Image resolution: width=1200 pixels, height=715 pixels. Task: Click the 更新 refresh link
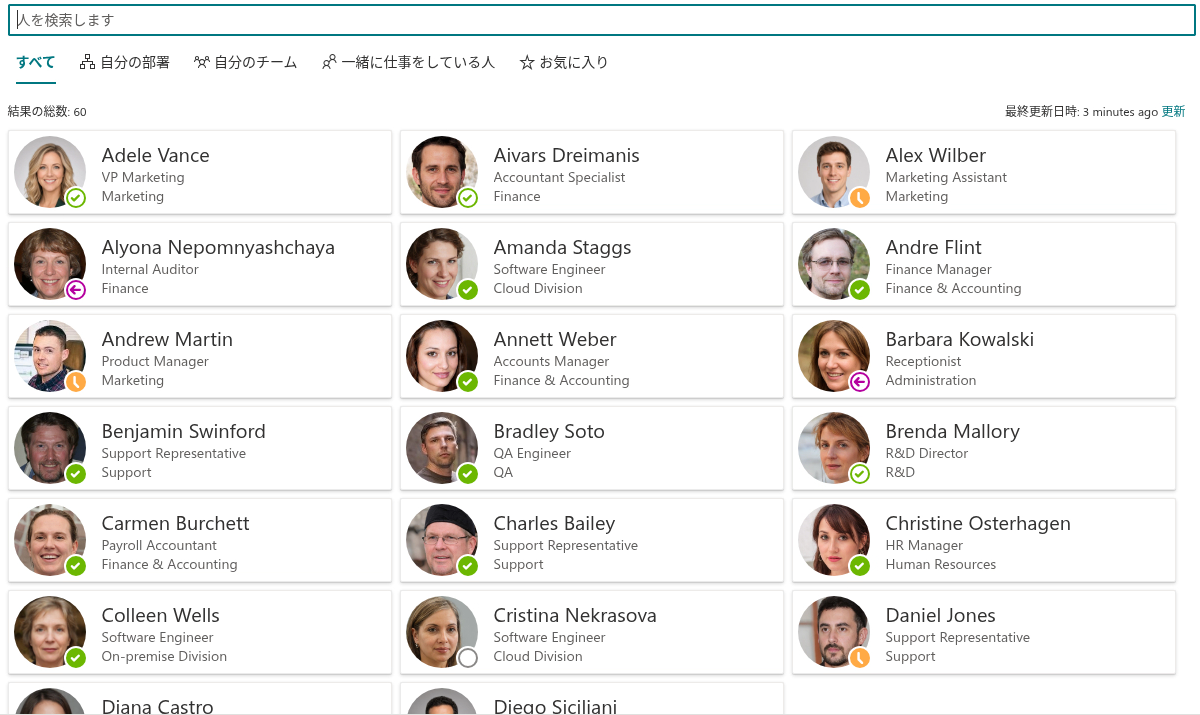[1173, 112]
